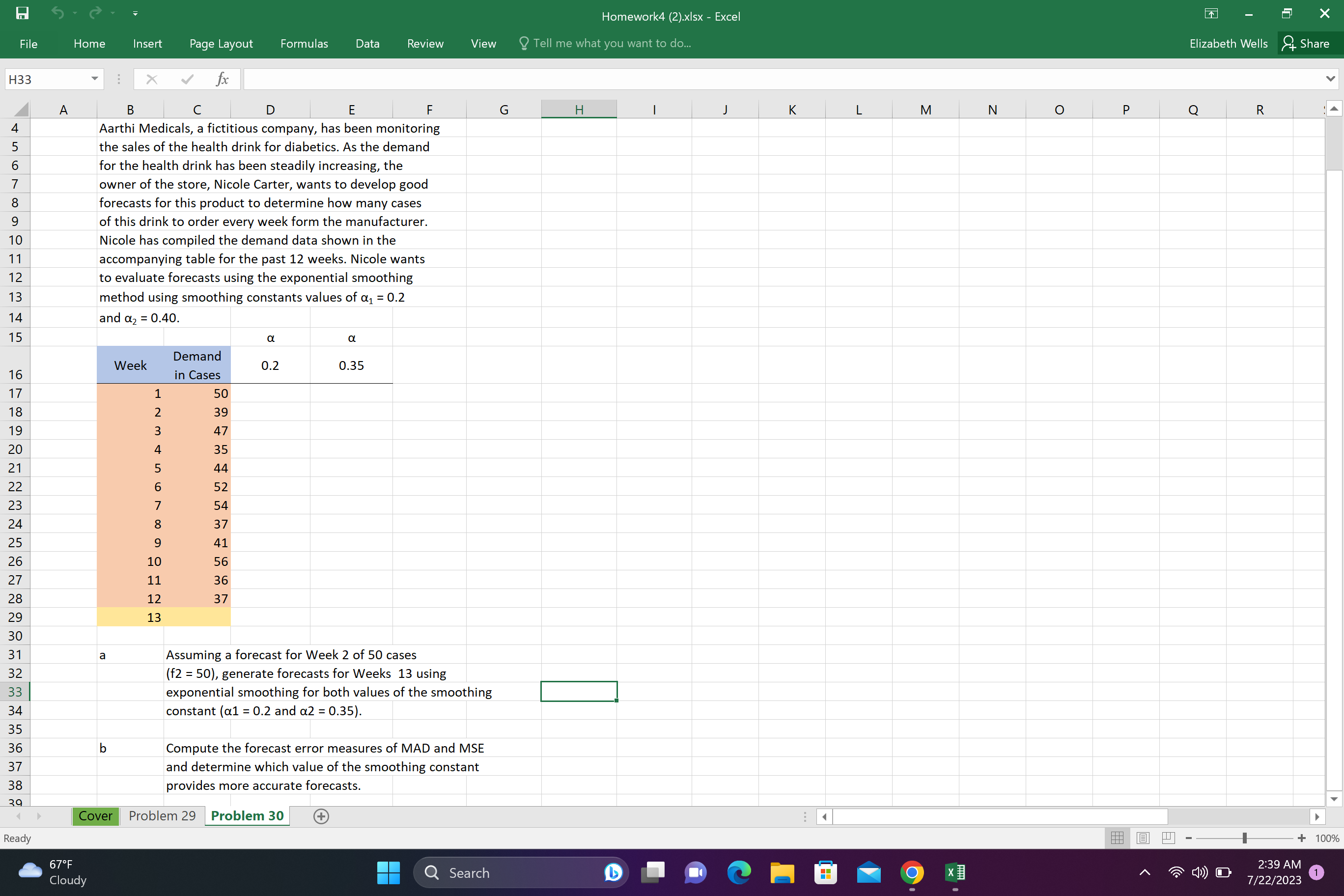
Task: Click the Save icon on Quick Access Toolbar
Action: point(22,13)
